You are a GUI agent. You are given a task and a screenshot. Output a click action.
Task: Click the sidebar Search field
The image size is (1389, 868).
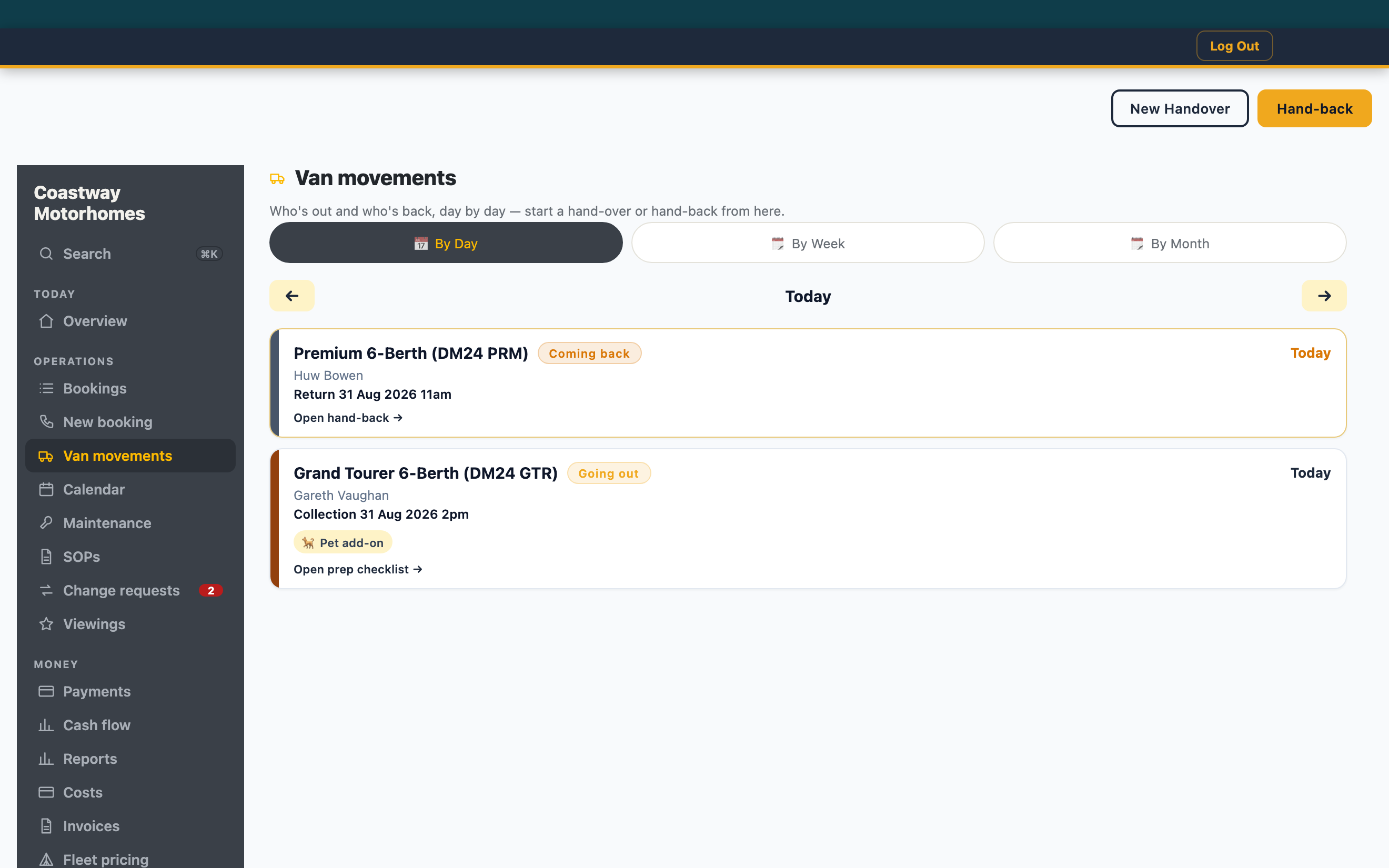coord(131,254)
